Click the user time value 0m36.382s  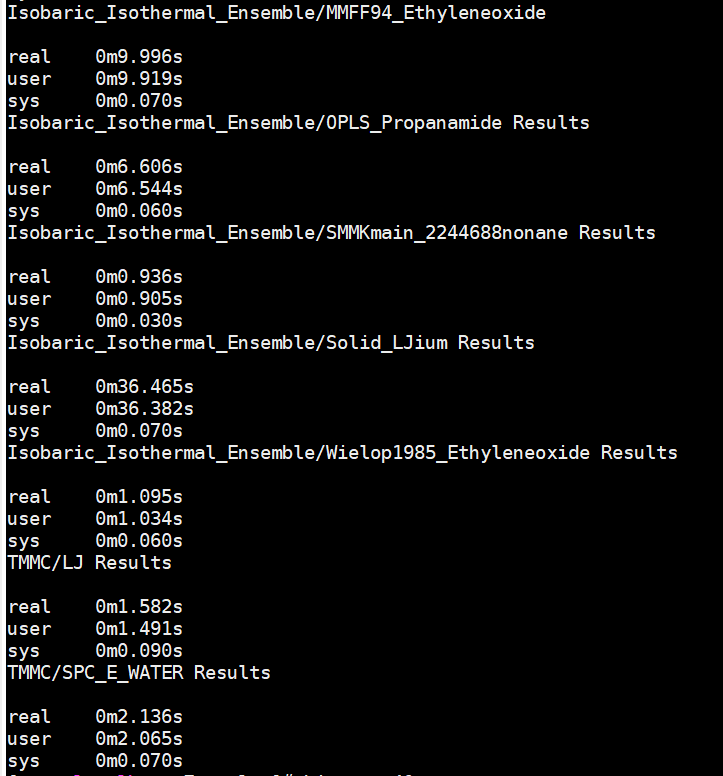point(145,409)
